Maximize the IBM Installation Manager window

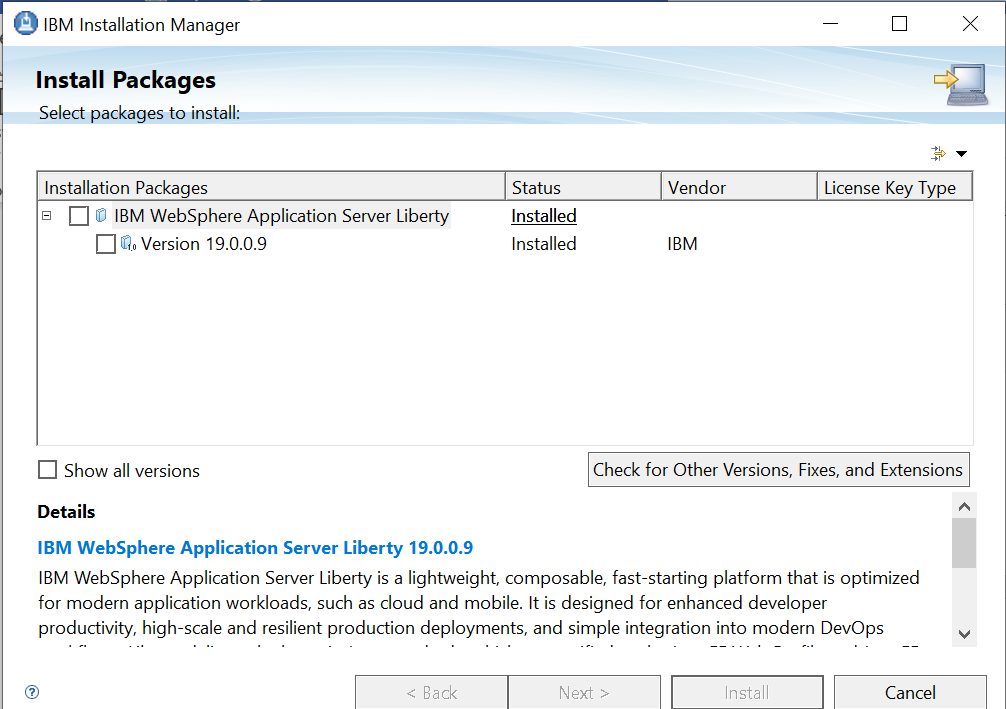click(x=899, y=24)
